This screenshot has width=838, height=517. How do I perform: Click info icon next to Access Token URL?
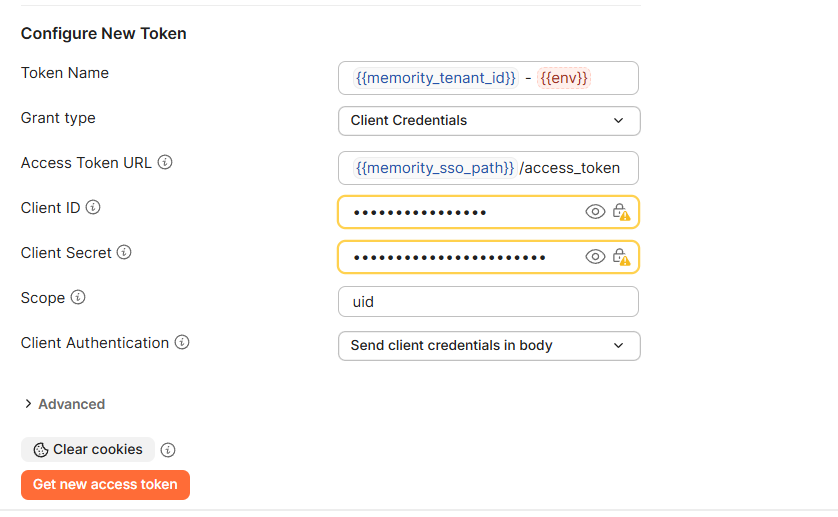point(165,162)
